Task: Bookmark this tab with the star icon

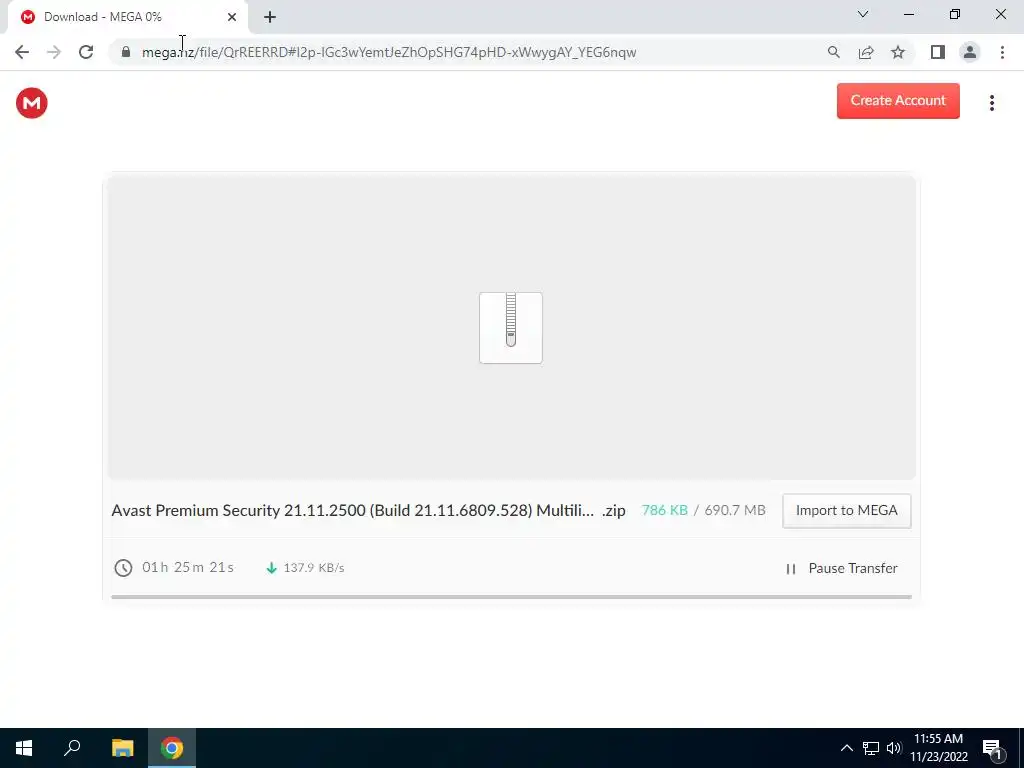Action: tap(898, 52)
